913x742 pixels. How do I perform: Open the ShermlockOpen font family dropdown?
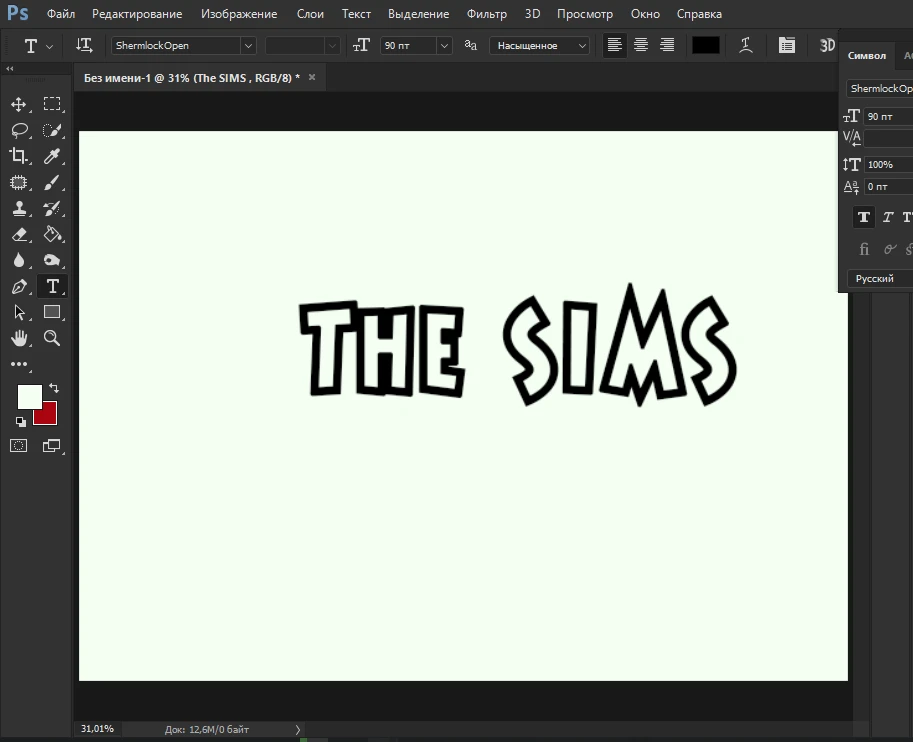[248, 45]
